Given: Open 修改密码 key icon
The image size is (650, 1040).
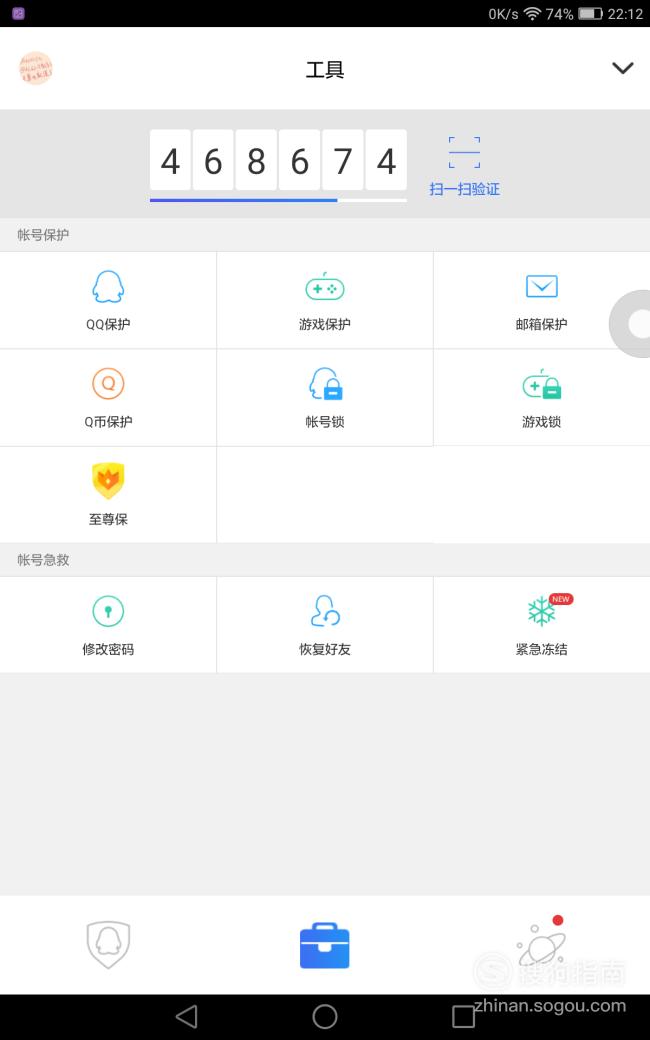Looking at the screenshot, I should point(108,611).
